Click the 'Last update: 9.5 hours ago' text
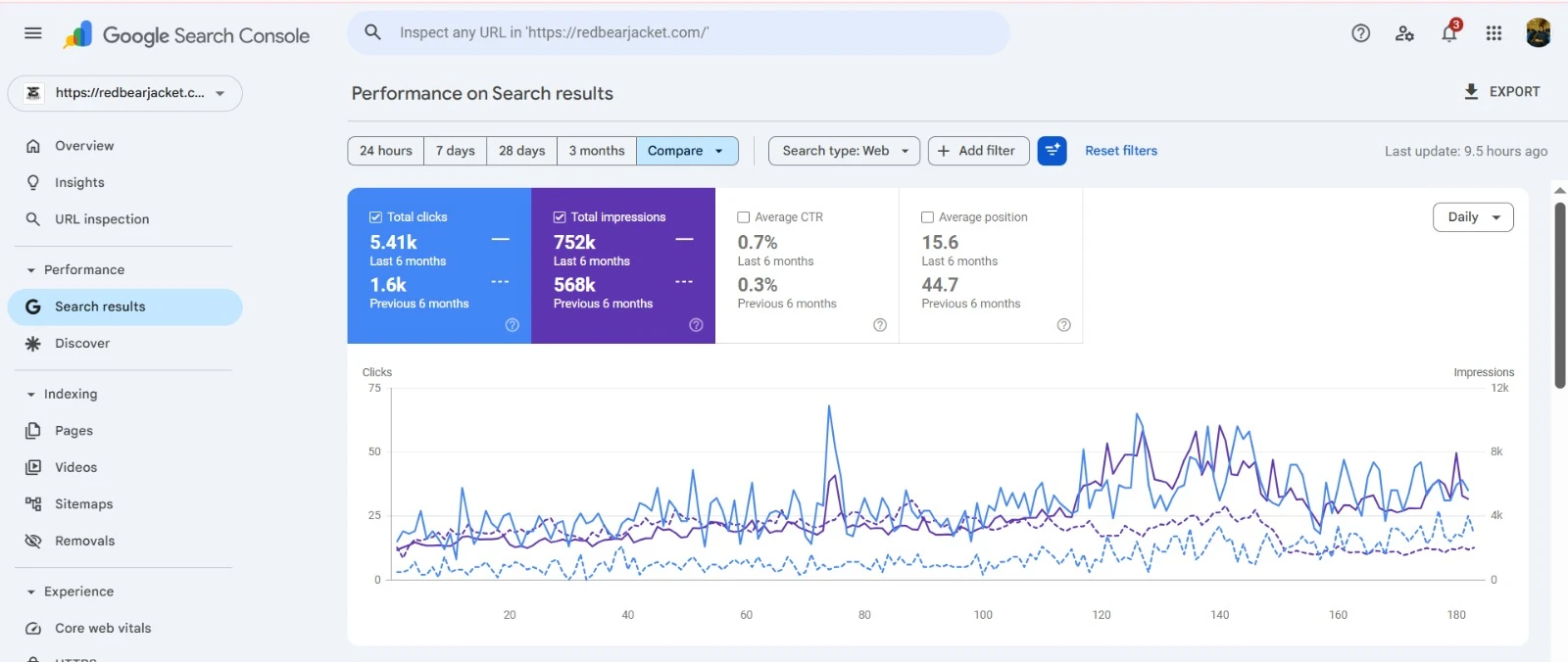 point(1466,151)
